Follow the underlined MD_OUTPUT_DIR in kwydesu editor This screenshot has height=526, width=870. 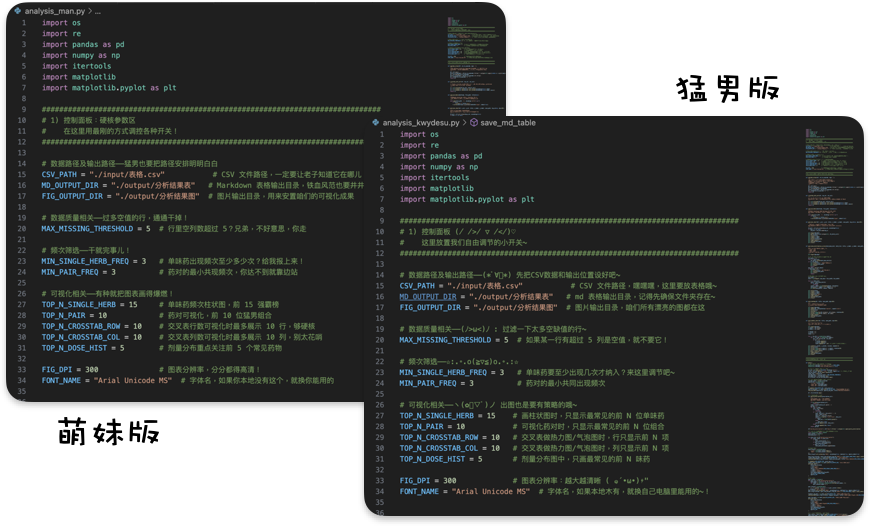point(428,297)
